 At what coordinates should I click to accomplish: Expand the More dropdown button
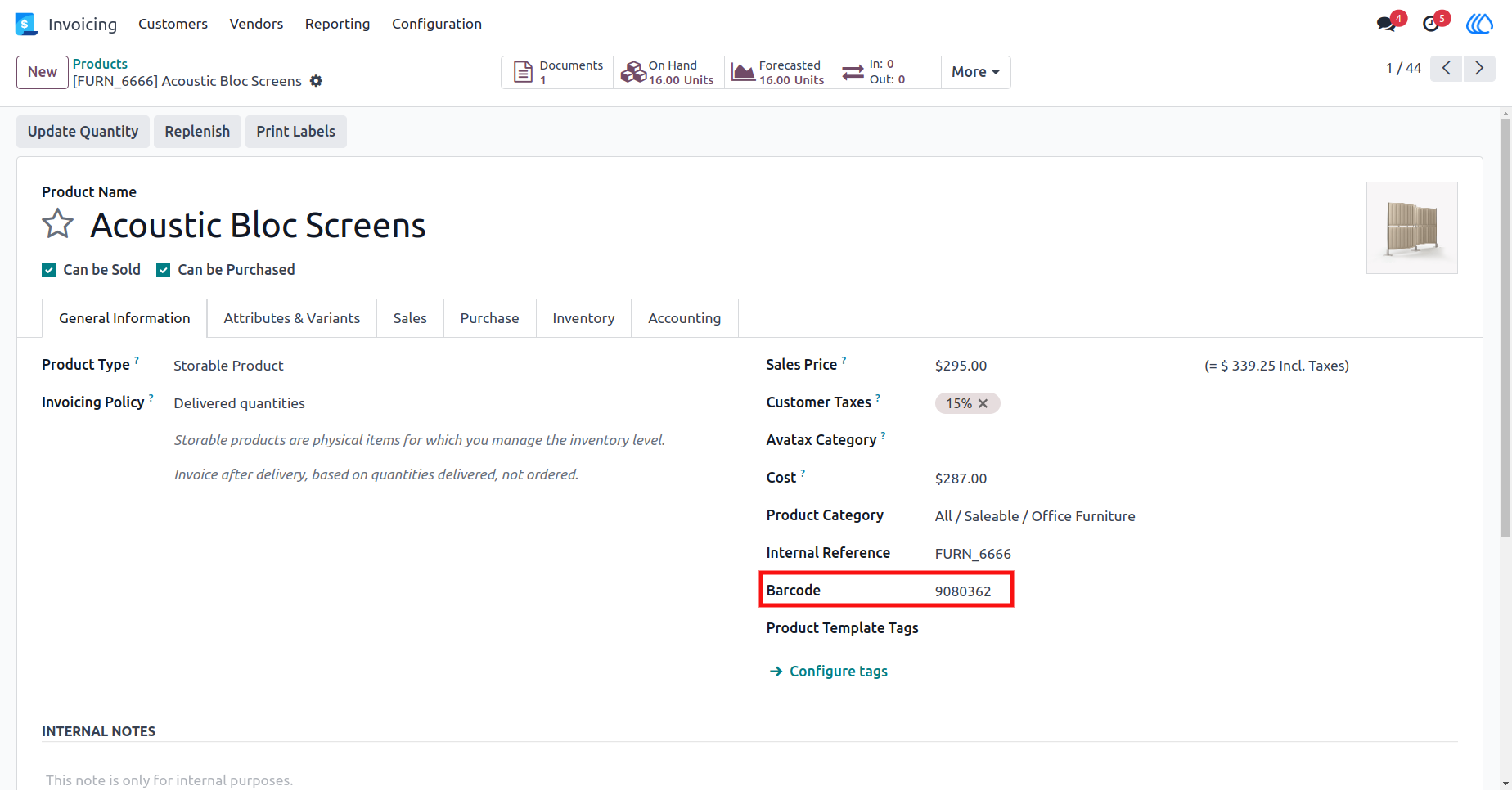pos(975,72)
